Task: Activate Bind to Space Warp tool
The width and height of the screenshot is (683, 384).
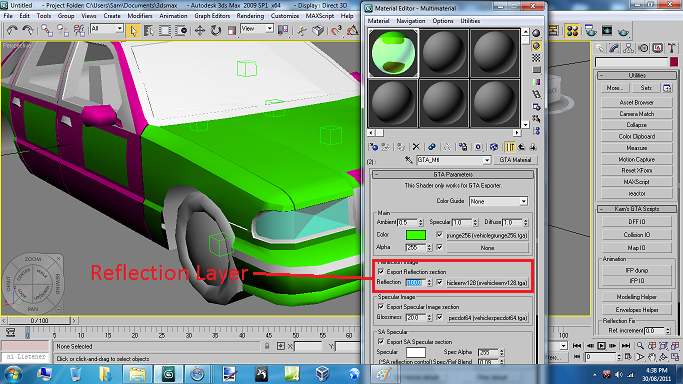Action: 79,30
